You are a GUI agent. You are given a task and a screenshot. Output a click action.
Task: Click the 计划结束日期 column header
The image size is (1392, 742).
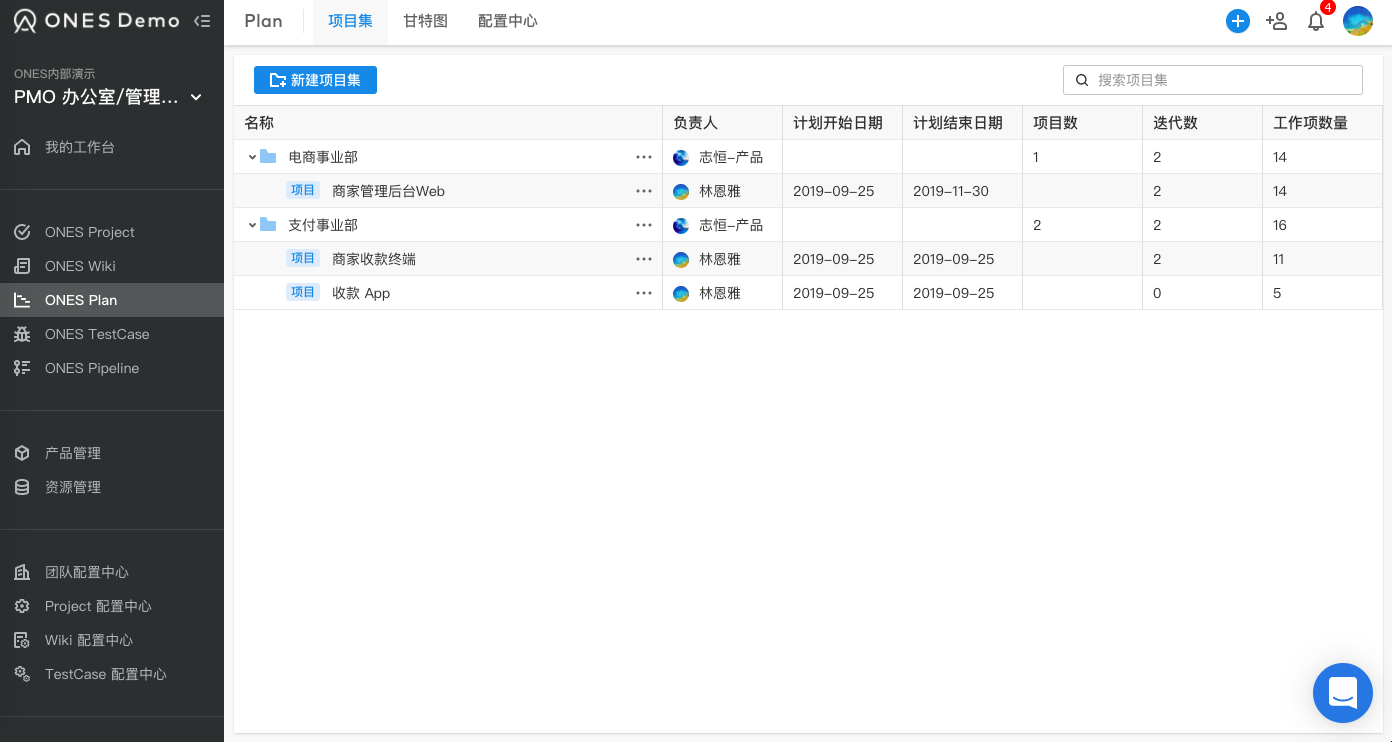click(962, 123)
